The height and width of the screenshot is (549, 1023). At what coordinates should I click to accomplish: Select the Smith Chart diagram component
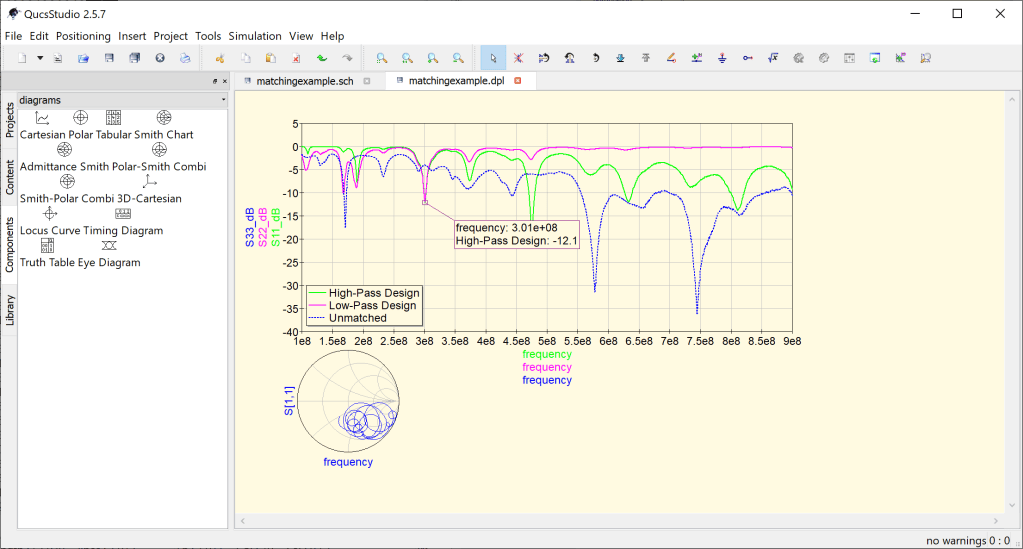(164, 125)
